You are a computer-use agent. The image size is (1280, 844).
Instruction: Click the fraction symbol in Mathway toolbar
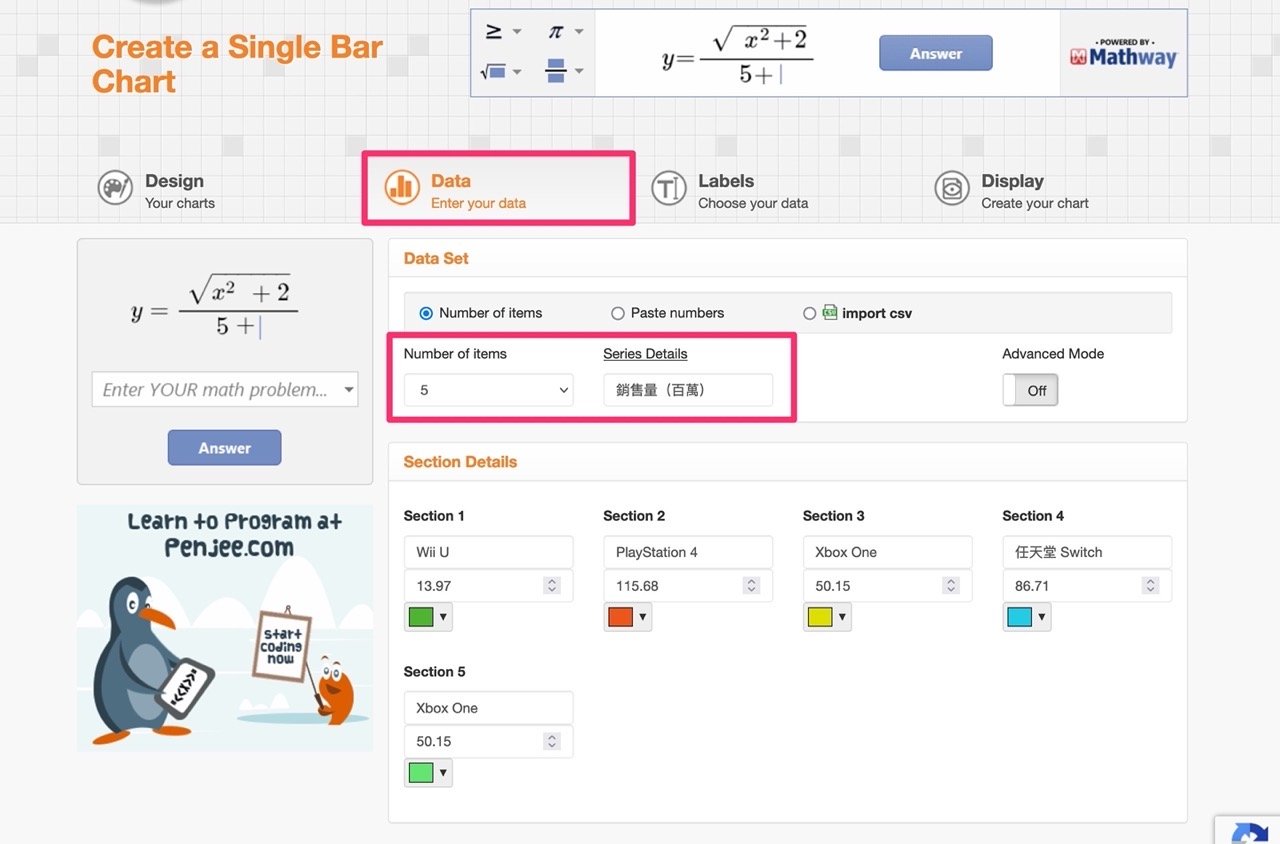556,71
